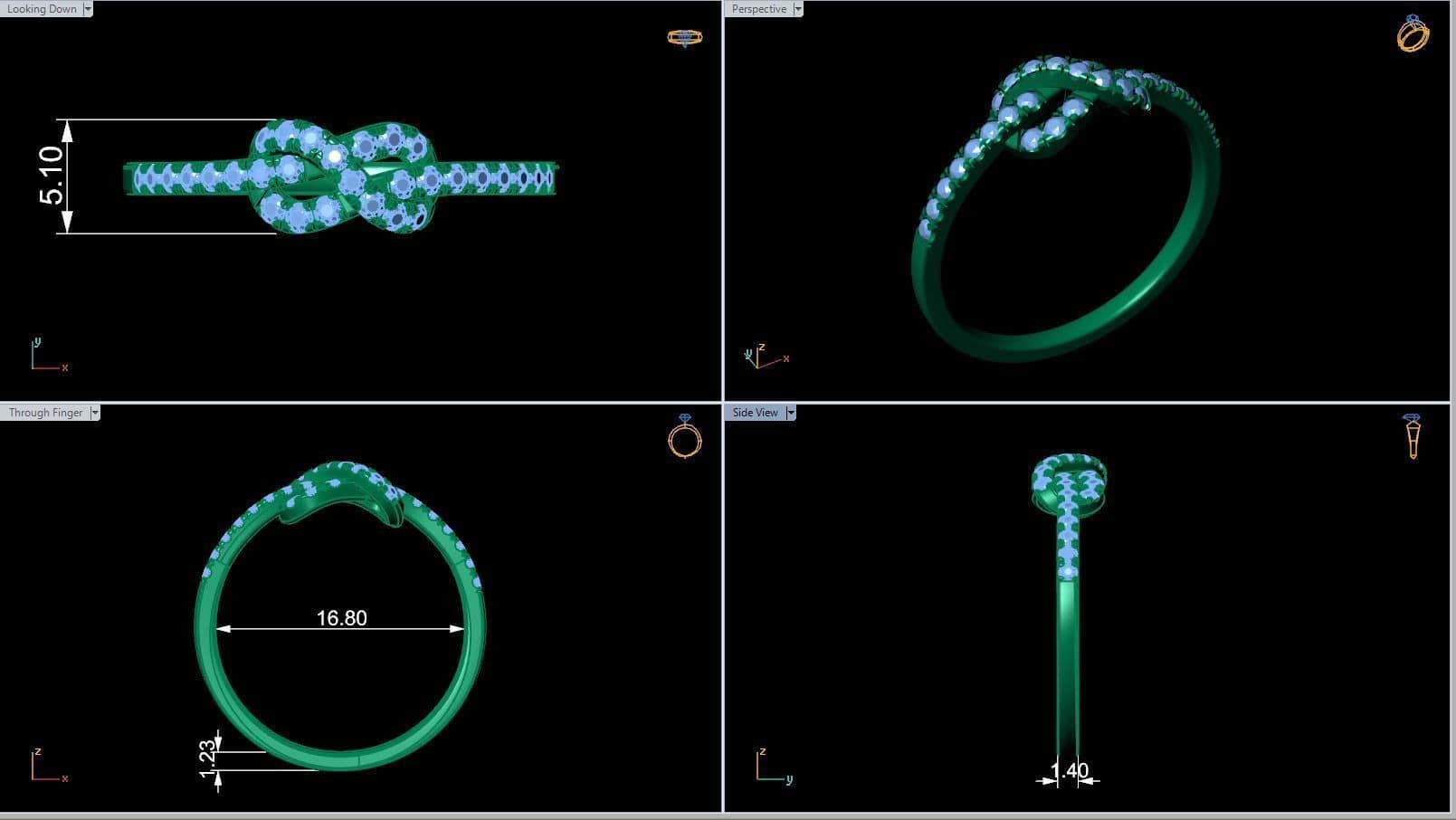Pick the 5.10 knot width dimension text
The height and width of the screenshot is (820, 1456).
click(x=52, y=176)
